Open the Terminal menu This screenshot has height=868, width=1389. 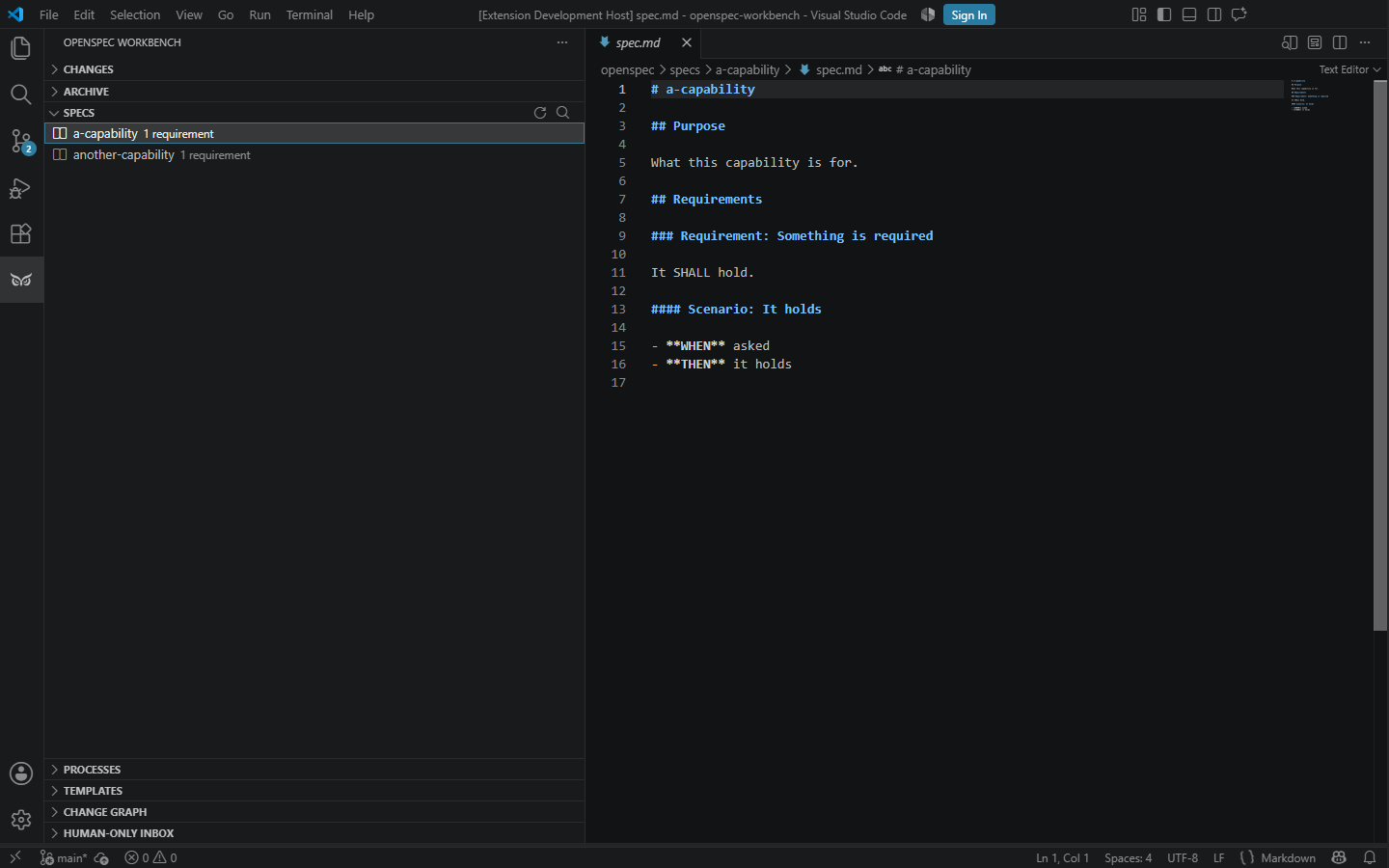(x=309, y=14)
